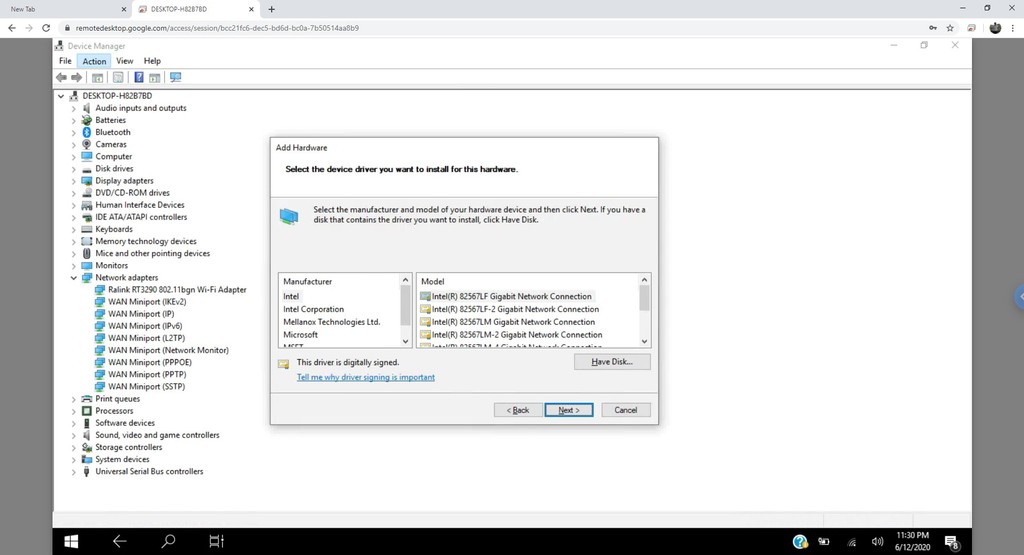Select Intel Corporation manufacturer
1024x555 pixels.
[313, 309]
